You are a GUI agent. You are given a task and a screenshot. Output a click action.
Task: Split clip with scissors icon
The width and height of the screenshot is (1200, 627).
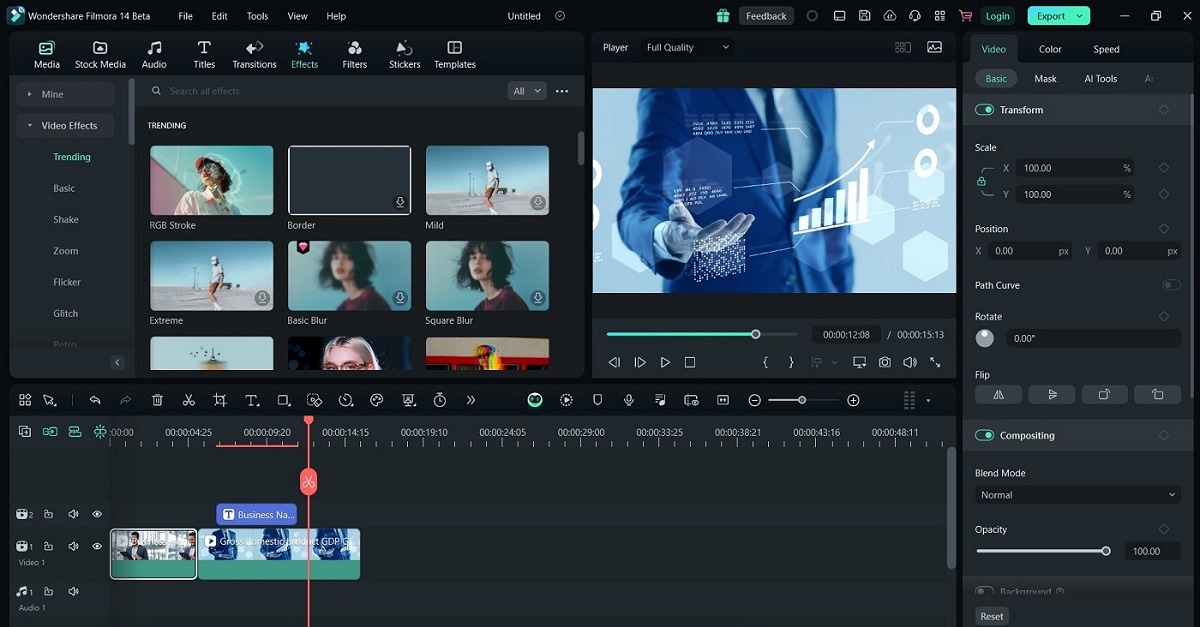tap(188, 400)
